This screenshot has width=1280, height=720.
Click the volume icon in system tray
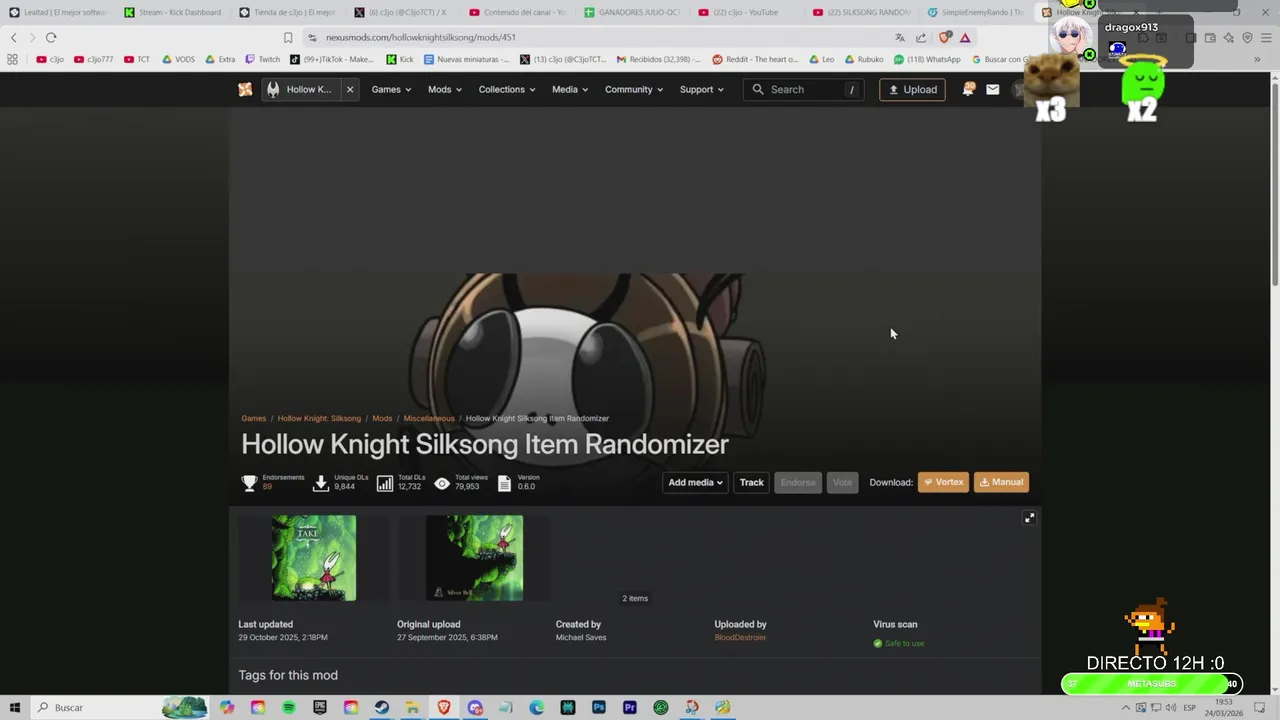(x=1170, y=707)
